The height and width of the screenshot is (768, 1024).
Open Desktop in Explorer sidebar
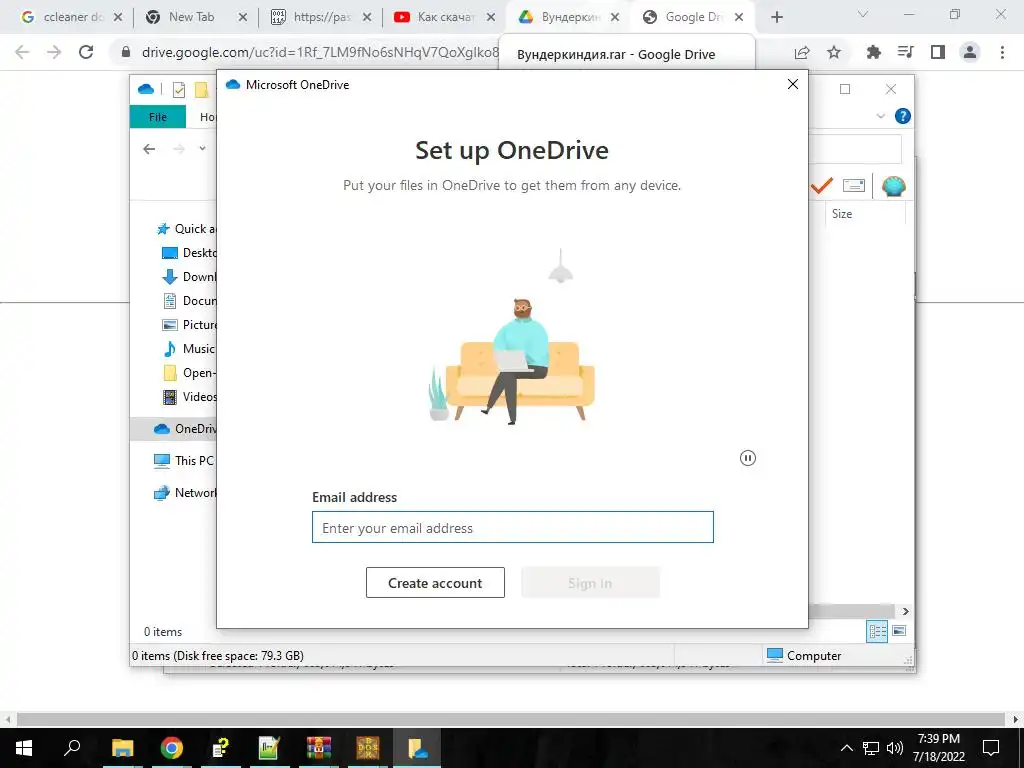coord(189,253)
